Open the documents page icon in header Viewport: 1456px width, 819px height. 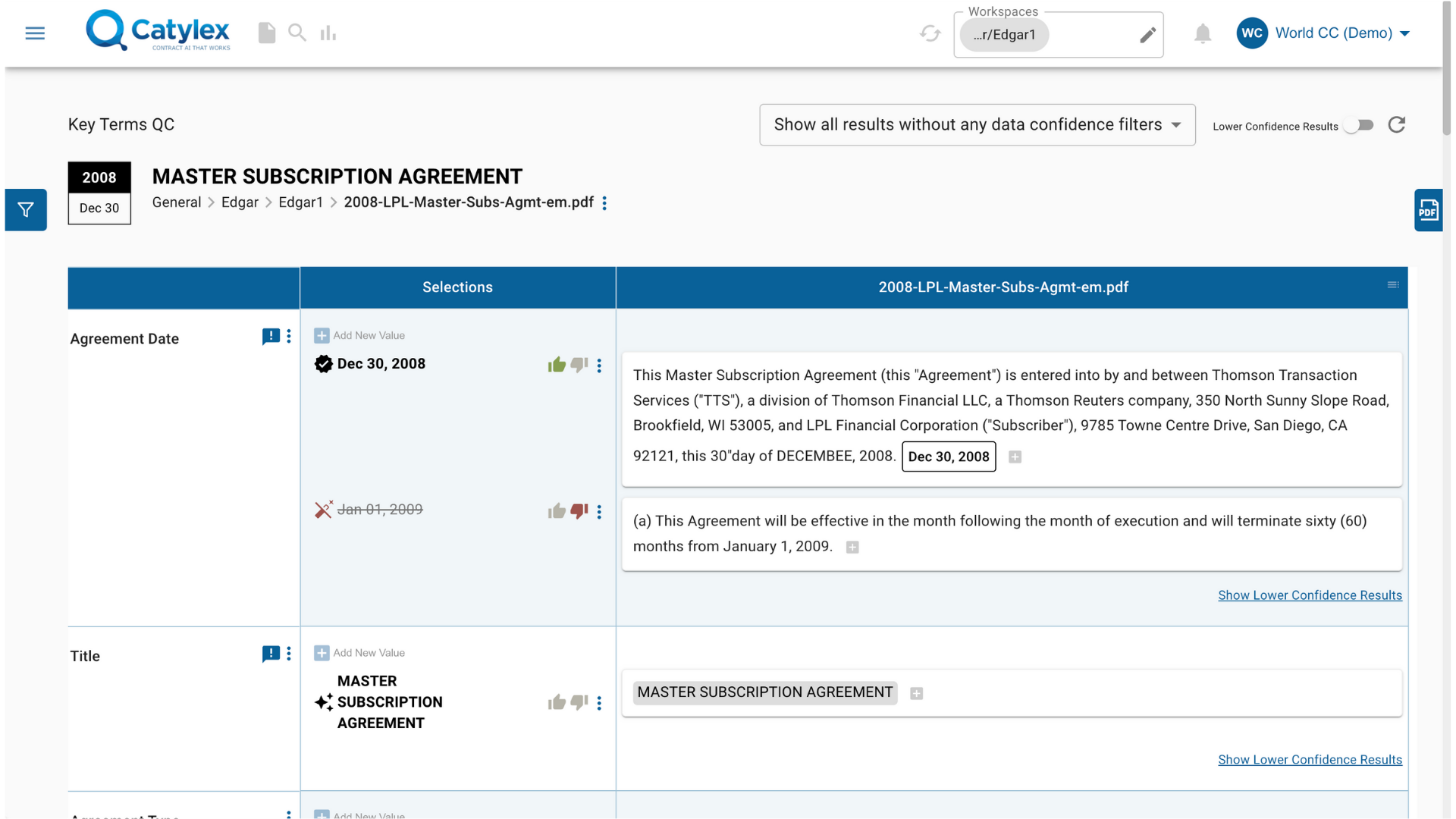tap(267, 33)
